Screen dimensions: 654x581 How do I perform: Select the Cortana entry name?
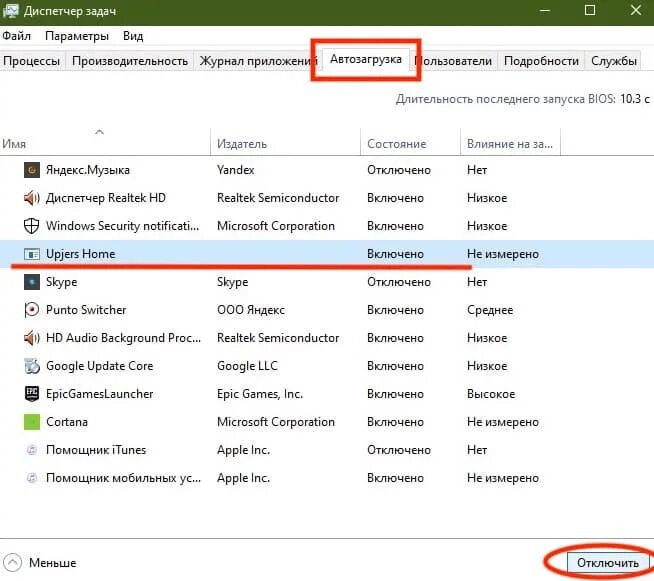point(67,422)
